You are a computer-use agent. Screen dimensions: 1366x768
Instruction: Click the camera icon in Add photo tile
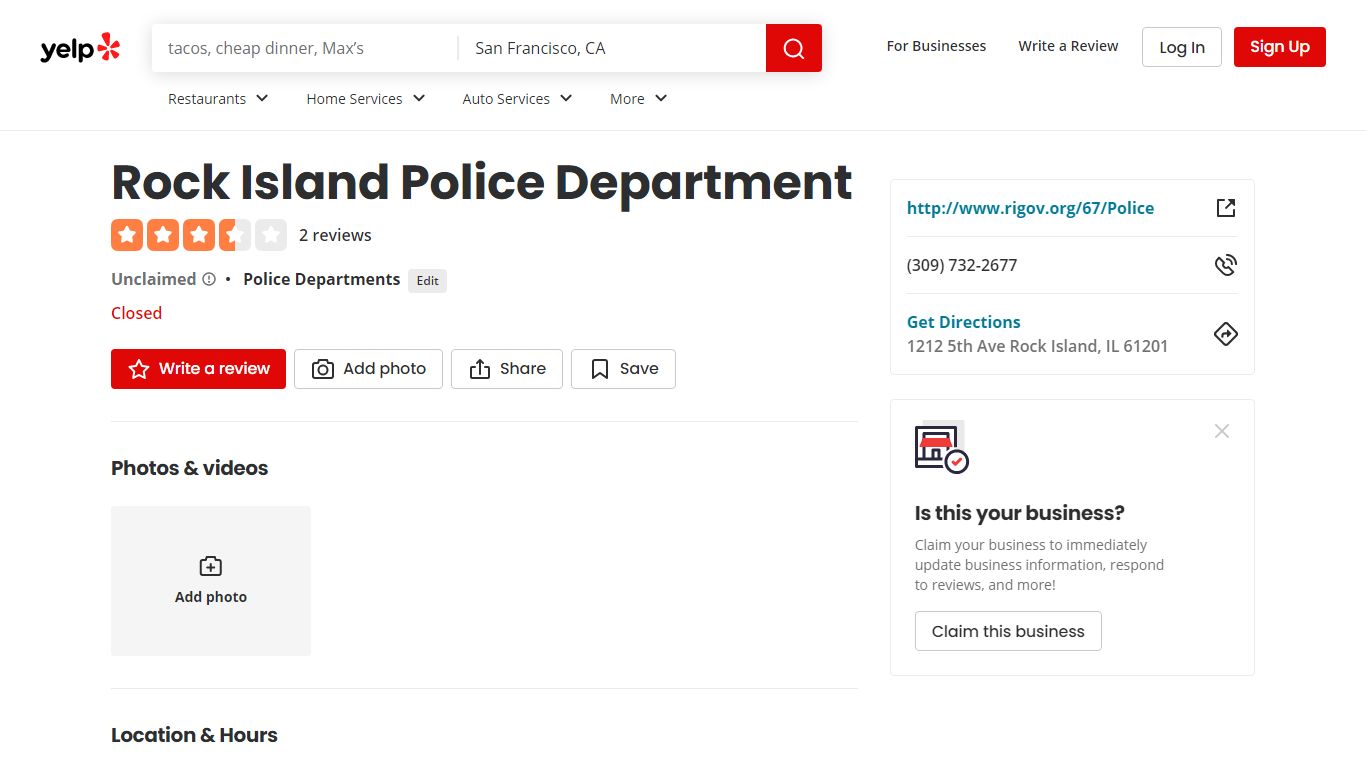(211, 566)
